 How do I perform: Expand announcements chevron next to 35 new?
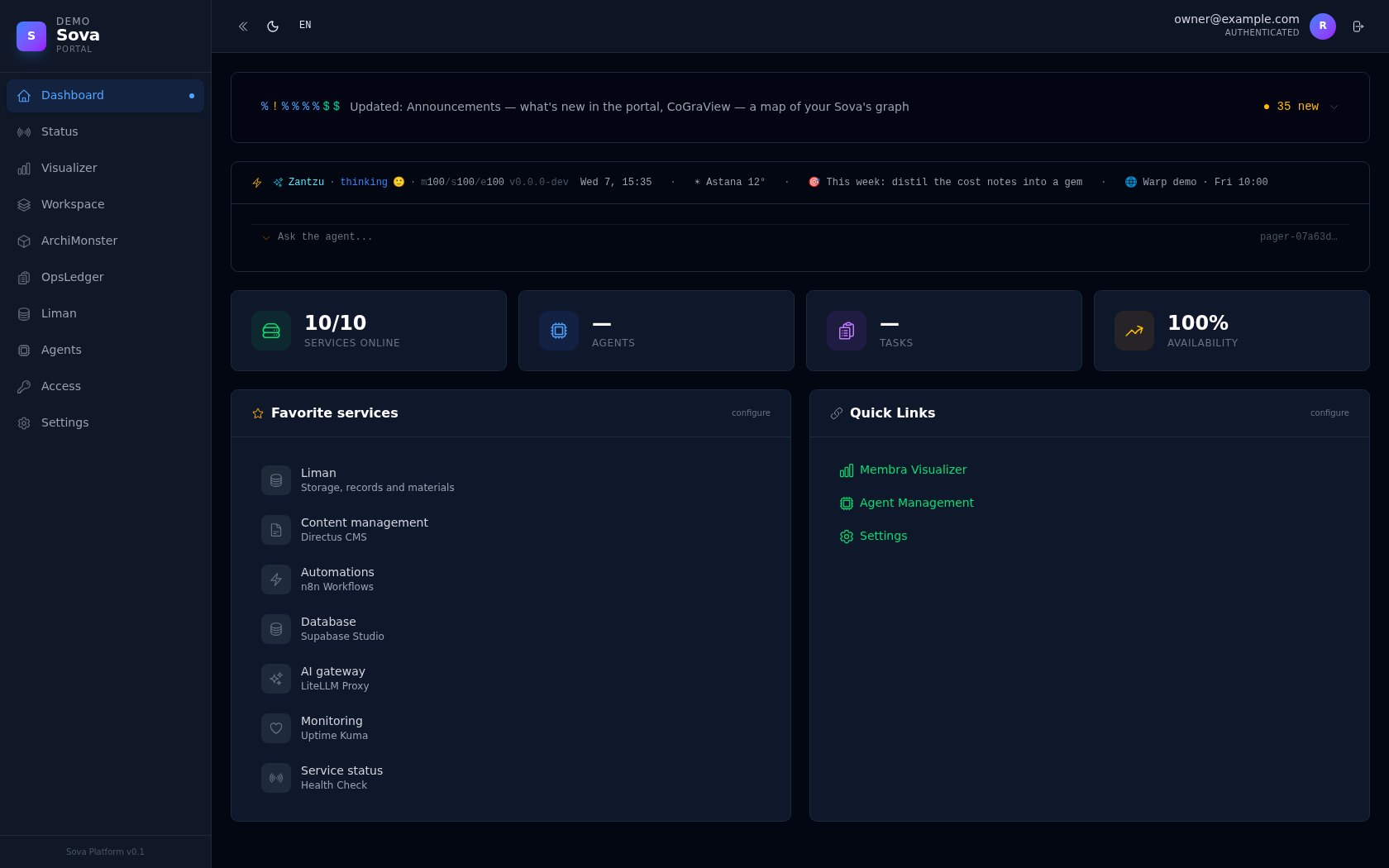pyautogui.click(x=1334, y=107)
